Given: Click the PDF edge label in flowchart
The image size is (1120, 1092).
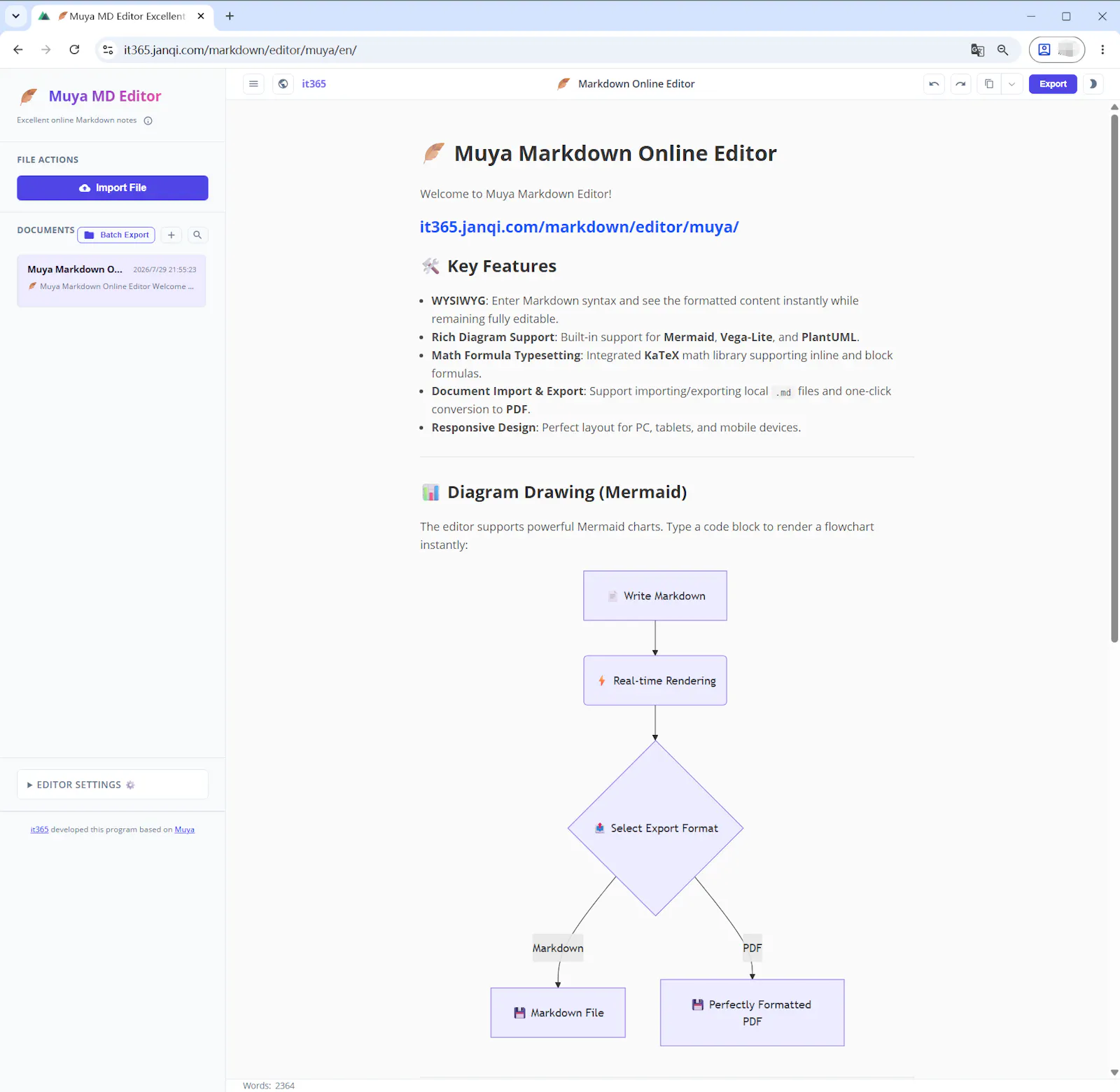Looking at the screenshot, I should tap(752, 948).
